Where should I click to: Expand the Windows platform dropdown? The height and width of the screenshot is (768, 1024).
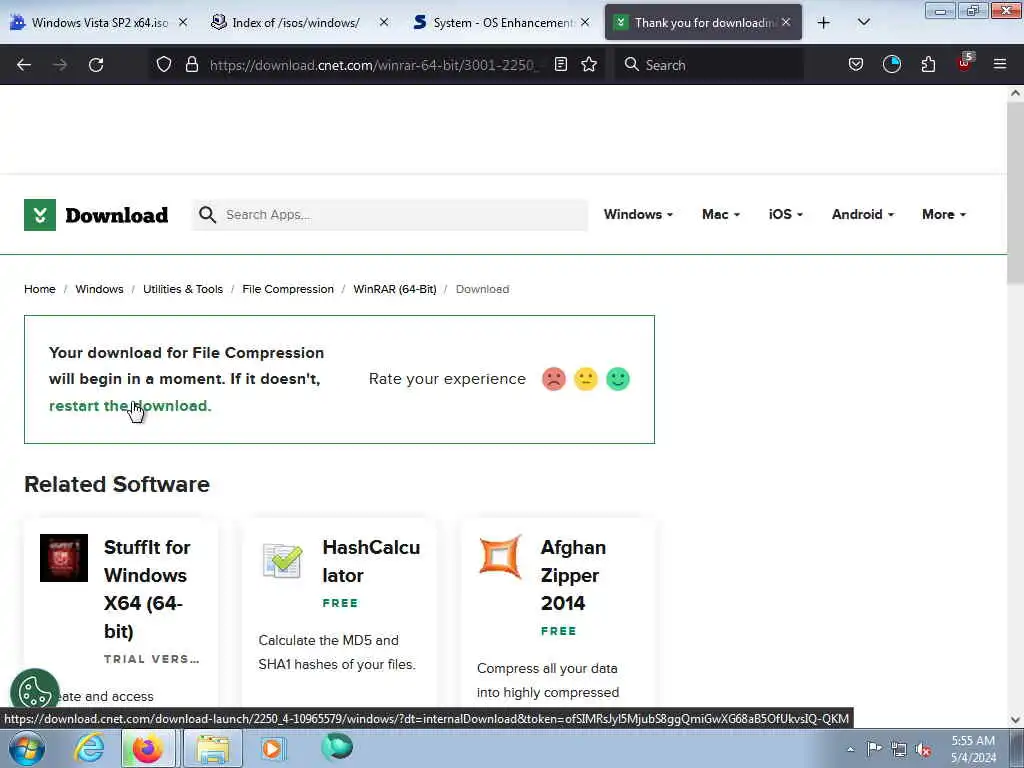[x=638, y=214]
